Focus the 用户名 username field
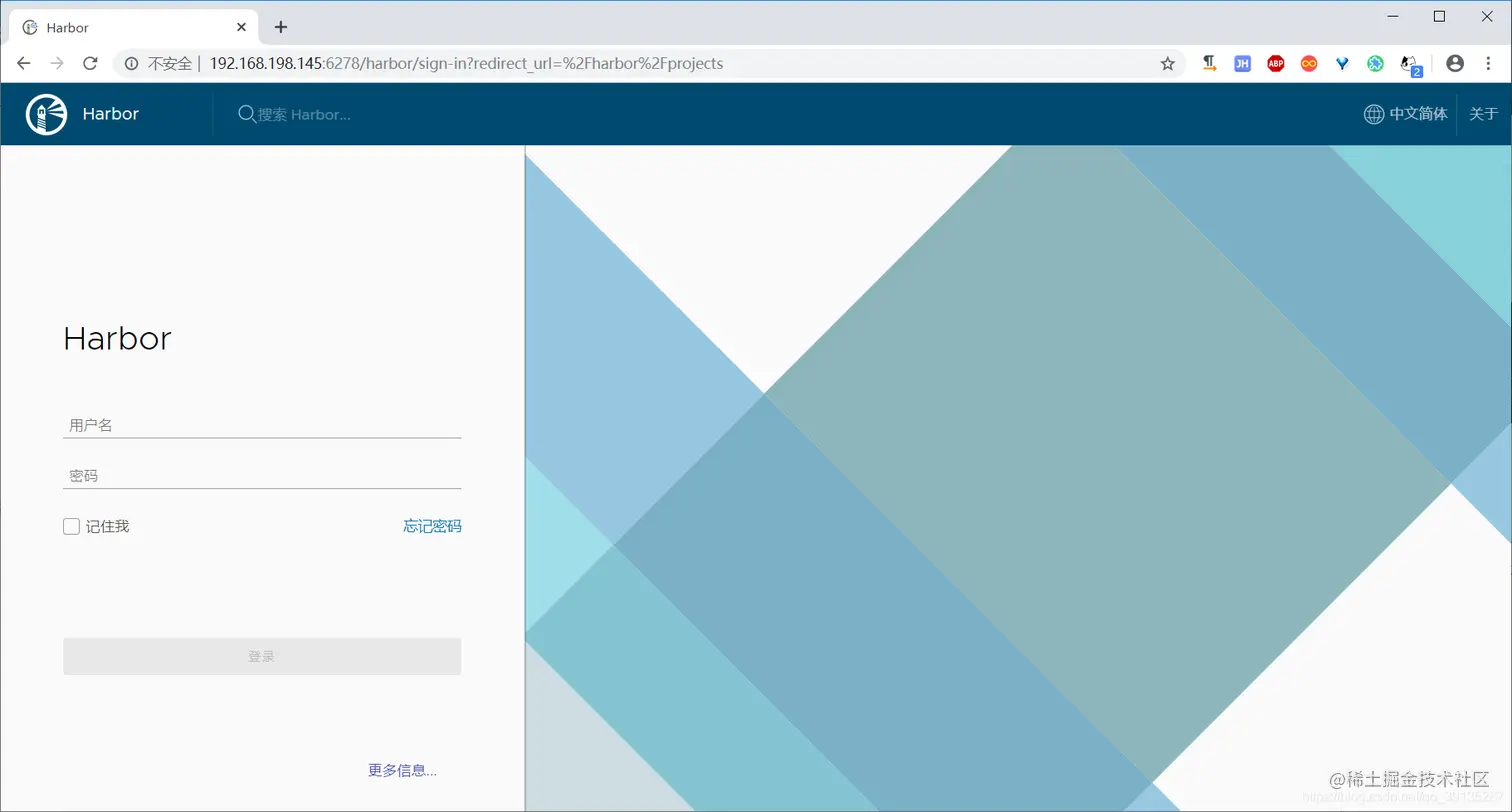Viewport: 1512px width, 812px height. [x=262, y=425]
